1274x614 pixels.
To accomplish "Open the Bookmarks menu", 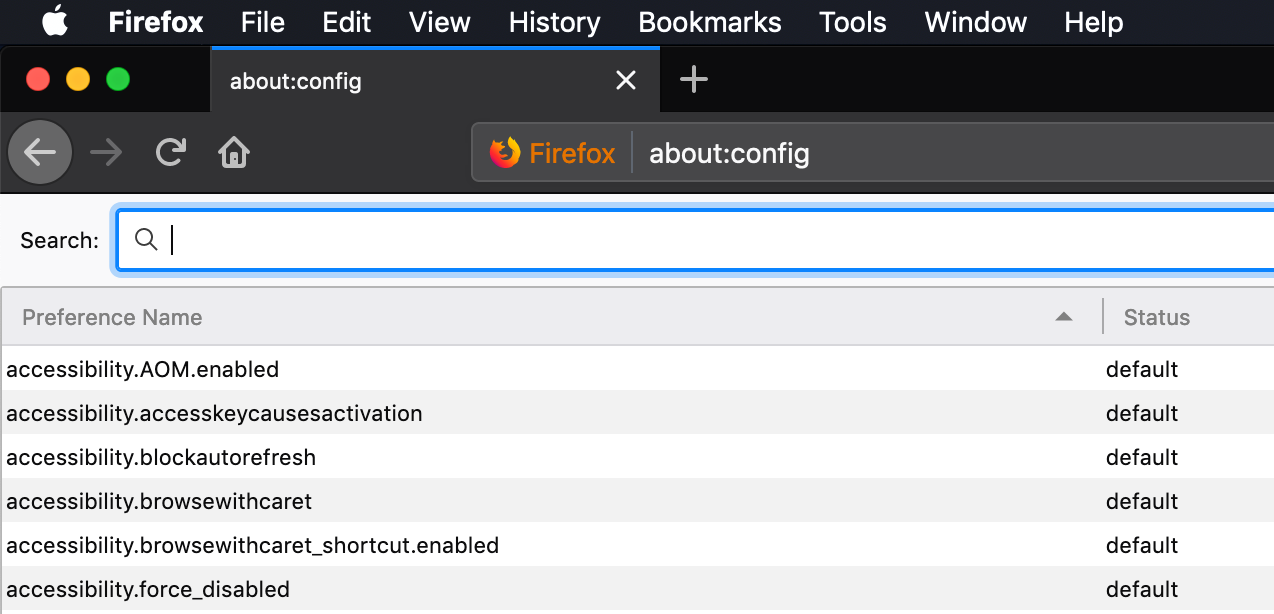I will 709,22.
